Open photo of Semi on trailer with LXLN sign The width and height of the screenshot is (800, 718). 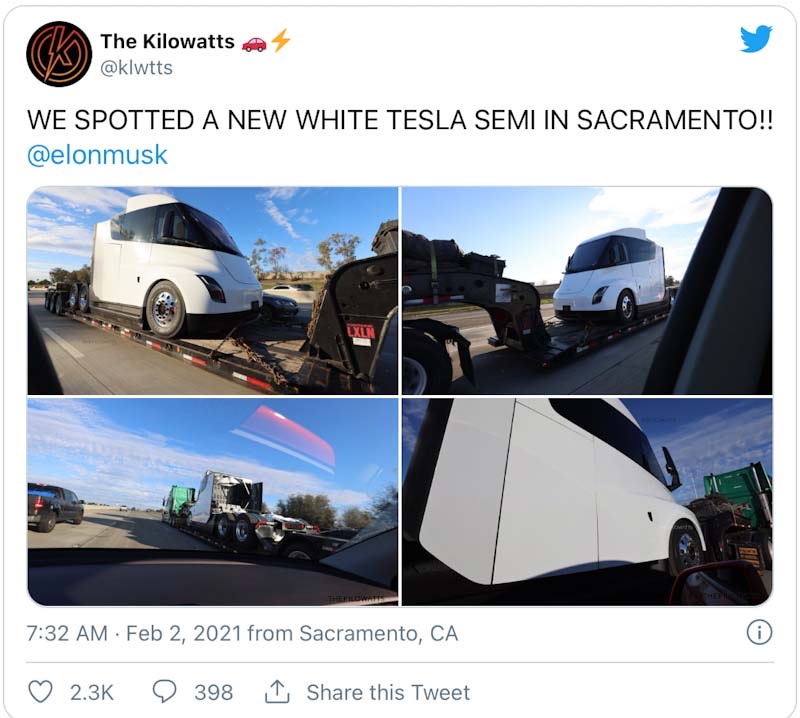(212, 290)
